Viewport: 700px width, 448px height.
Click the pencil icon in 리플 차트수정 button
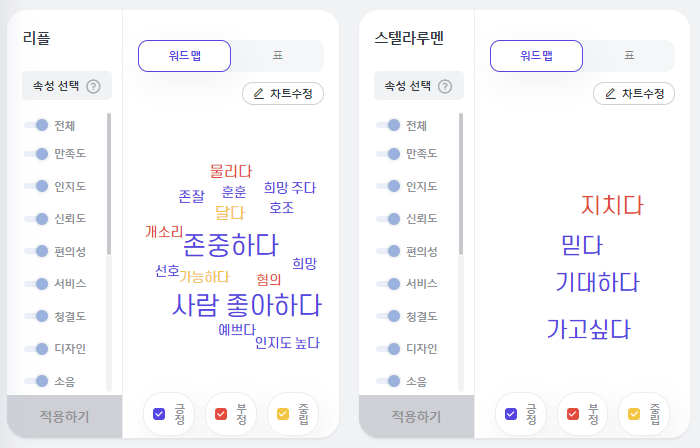pos(259,94)
